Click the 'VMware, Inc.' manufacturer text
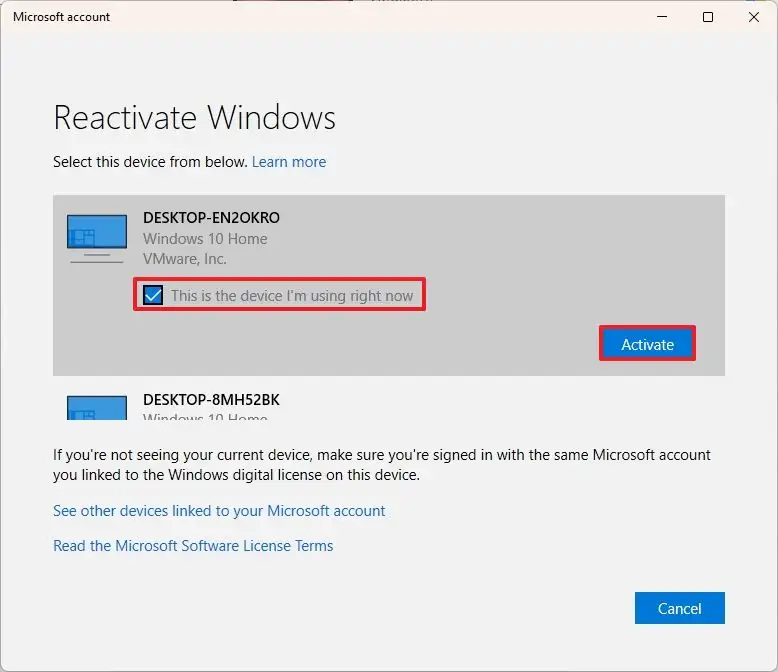The width and height of the screenshot is (778, 672). [185, 259]
